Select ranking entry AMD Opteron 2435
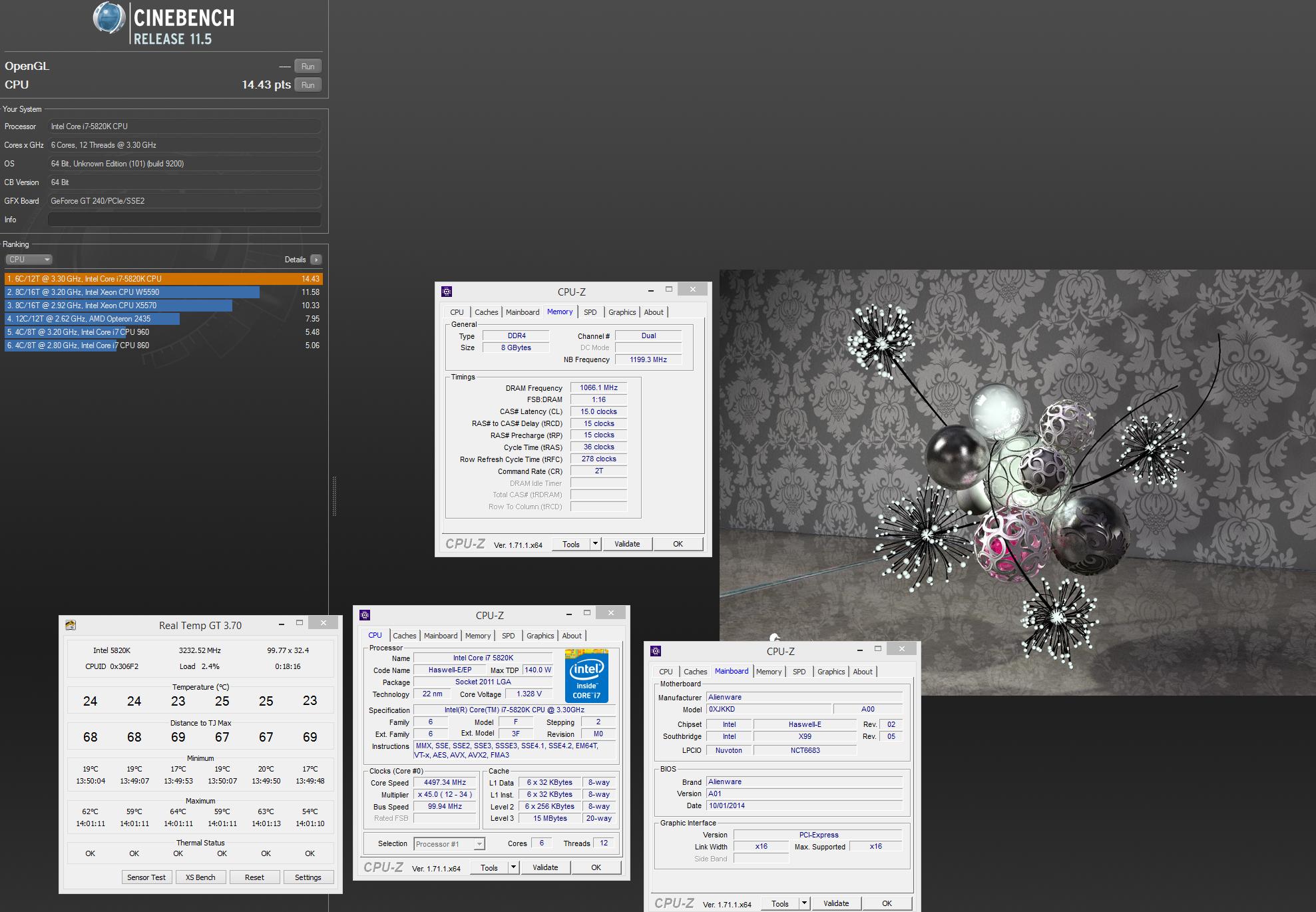 pos(163,319)
